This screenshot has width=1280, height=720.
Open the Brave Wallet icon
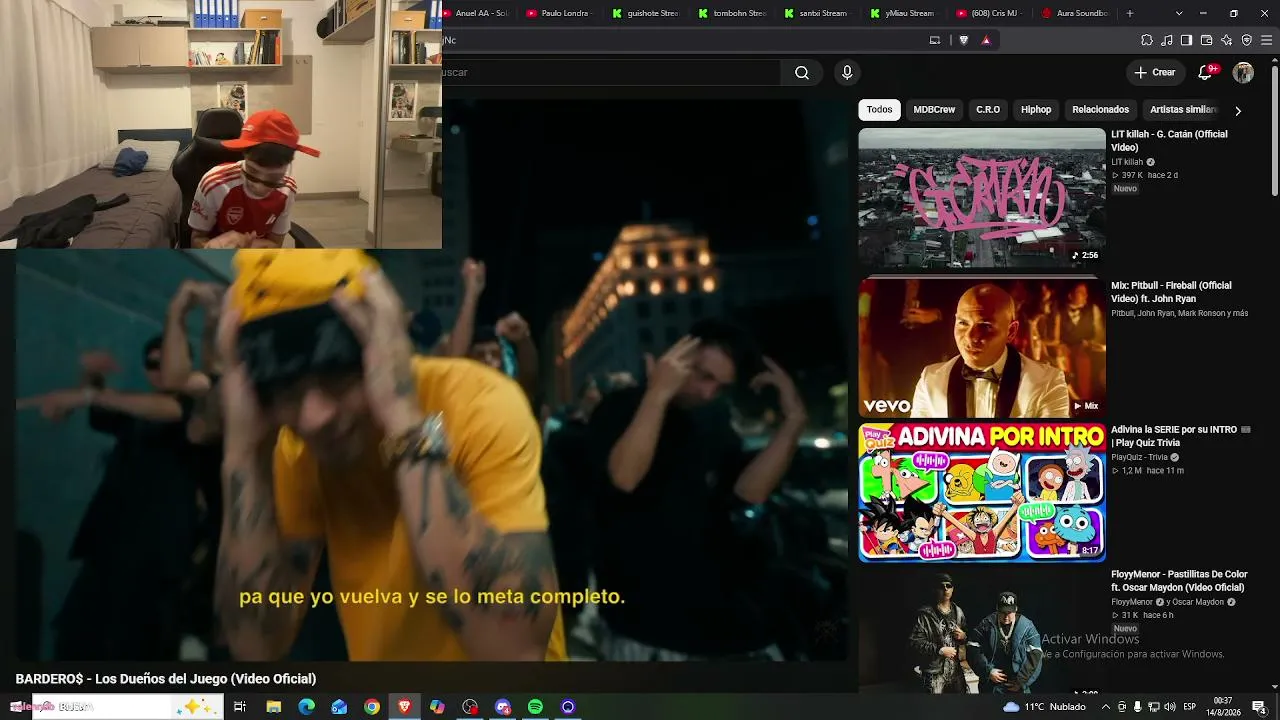click(x=1206, y=40)
